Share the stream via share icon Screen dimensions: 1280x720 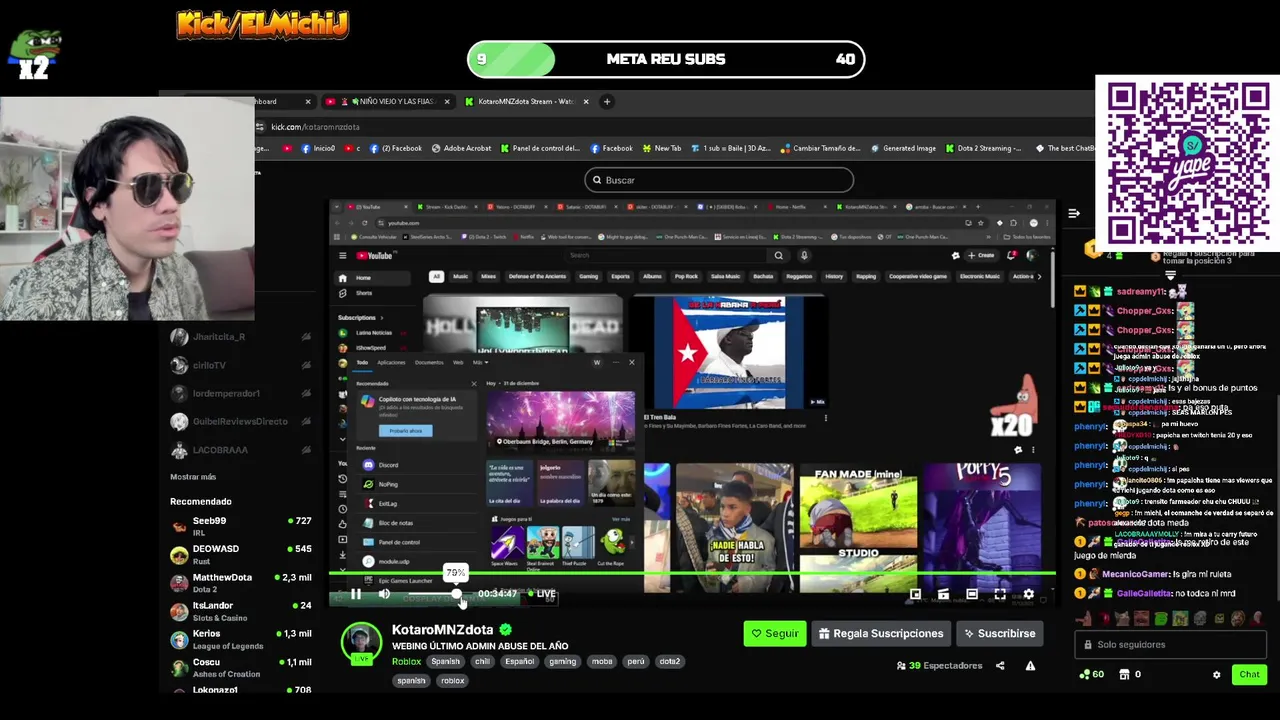1000,665
